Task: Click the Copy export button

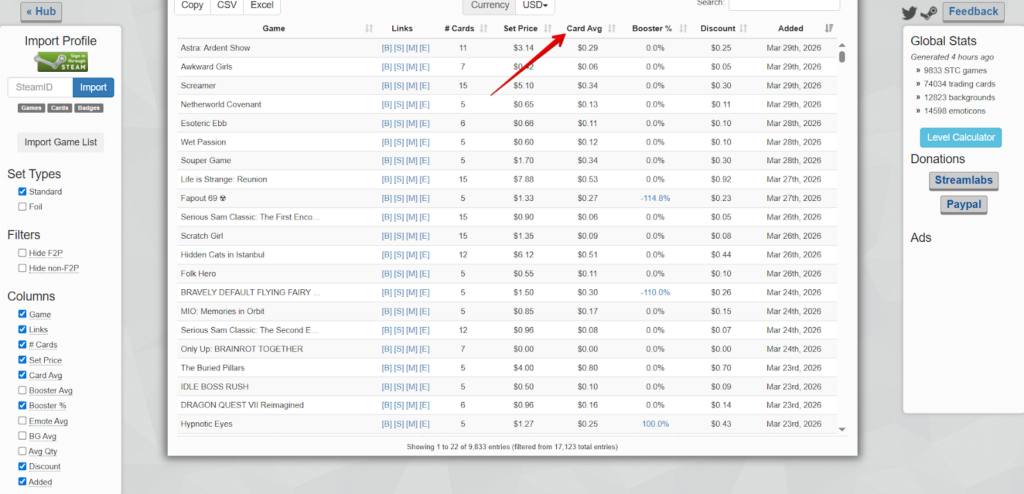Action: click(x=192, y=5)
